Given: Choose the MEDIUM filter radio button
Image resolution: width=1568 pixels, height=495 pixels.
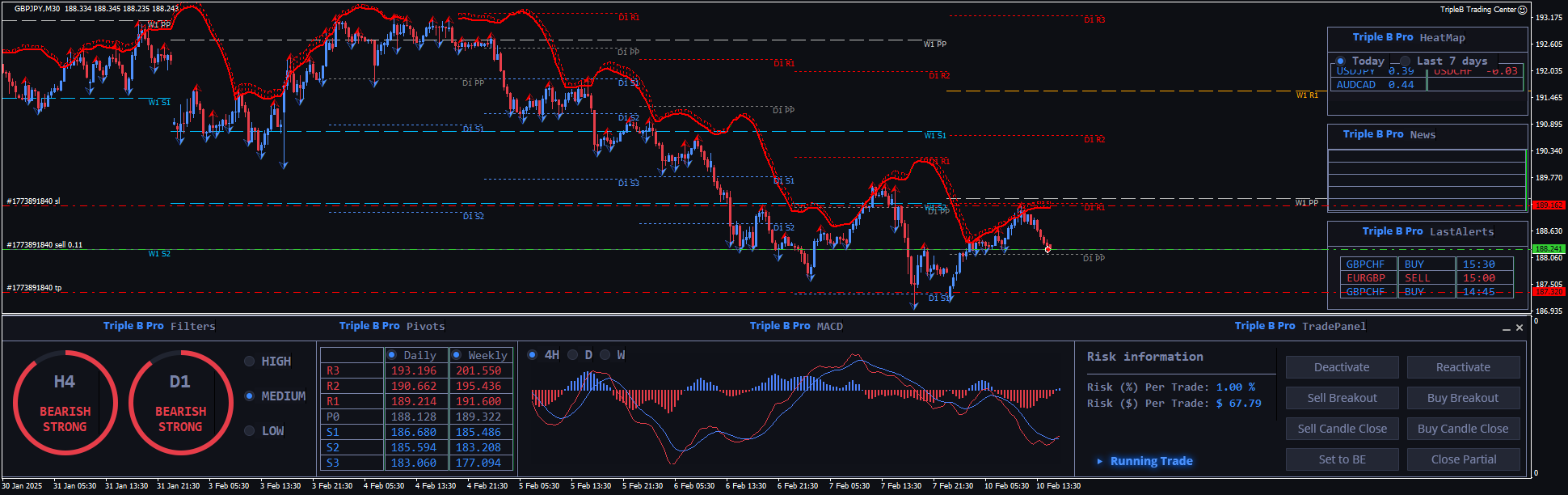Looking at the screenshot, I should 250,396.
